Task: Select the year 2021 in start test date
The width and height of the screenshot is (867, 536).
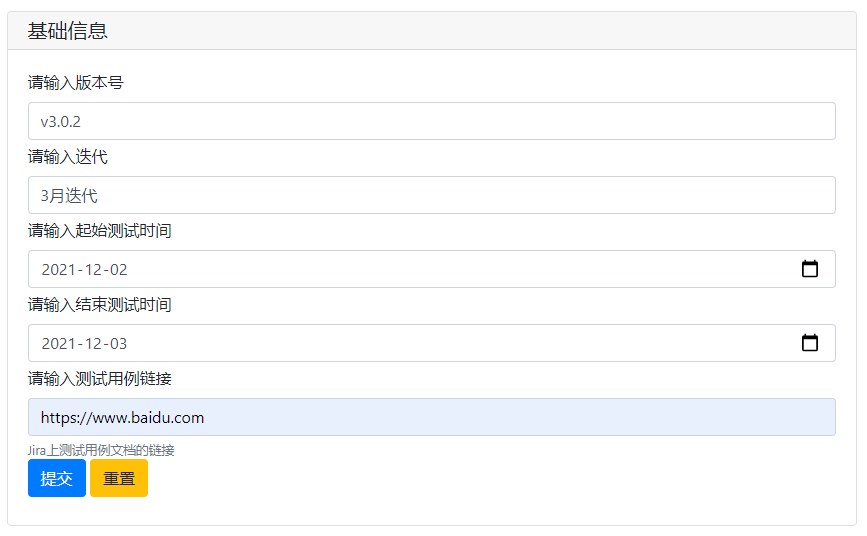Action: coord(59,269)
